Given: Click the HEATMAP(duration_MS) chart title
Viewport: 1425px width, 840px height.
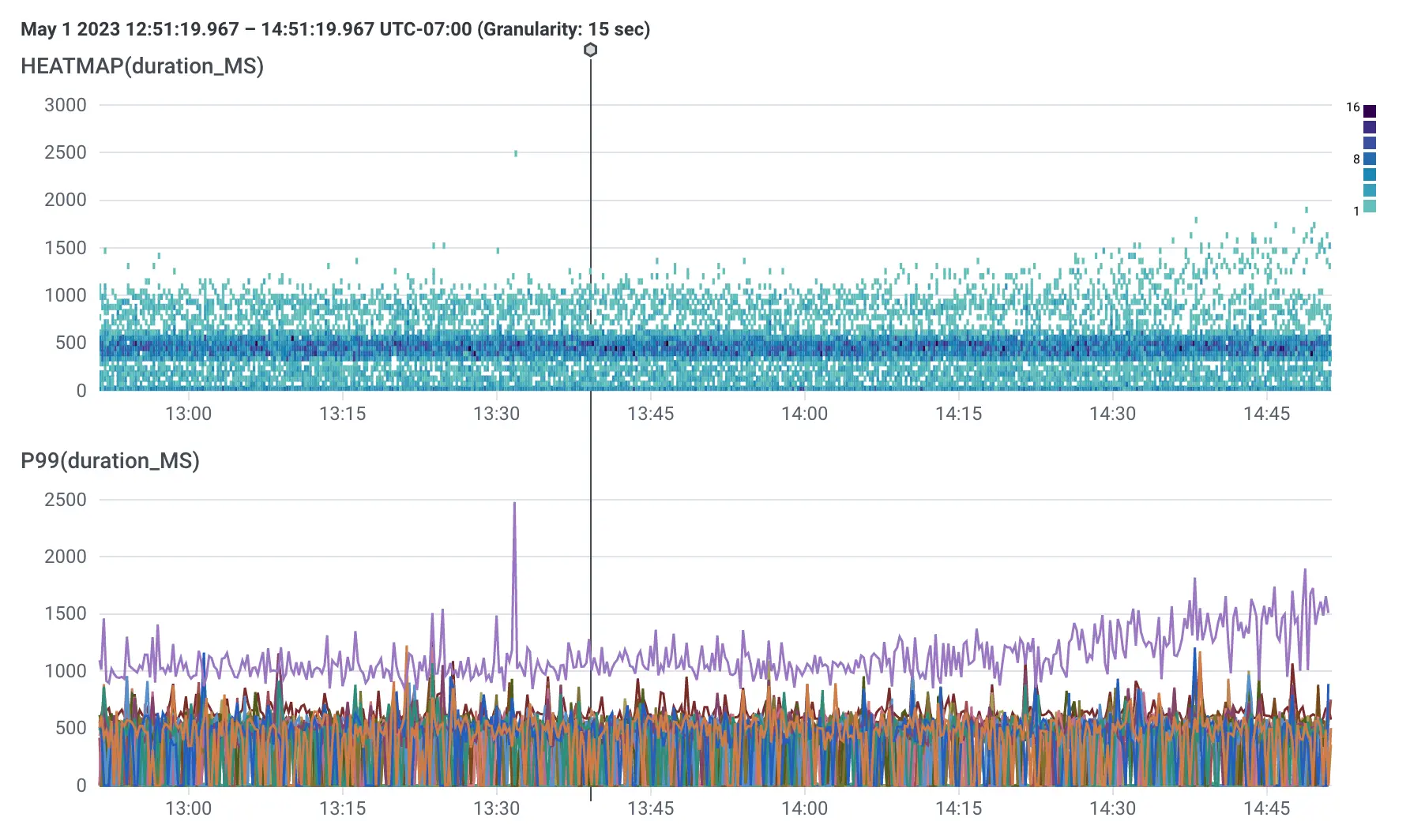Looking at the screenshot, I should click(x=142, y=67).
